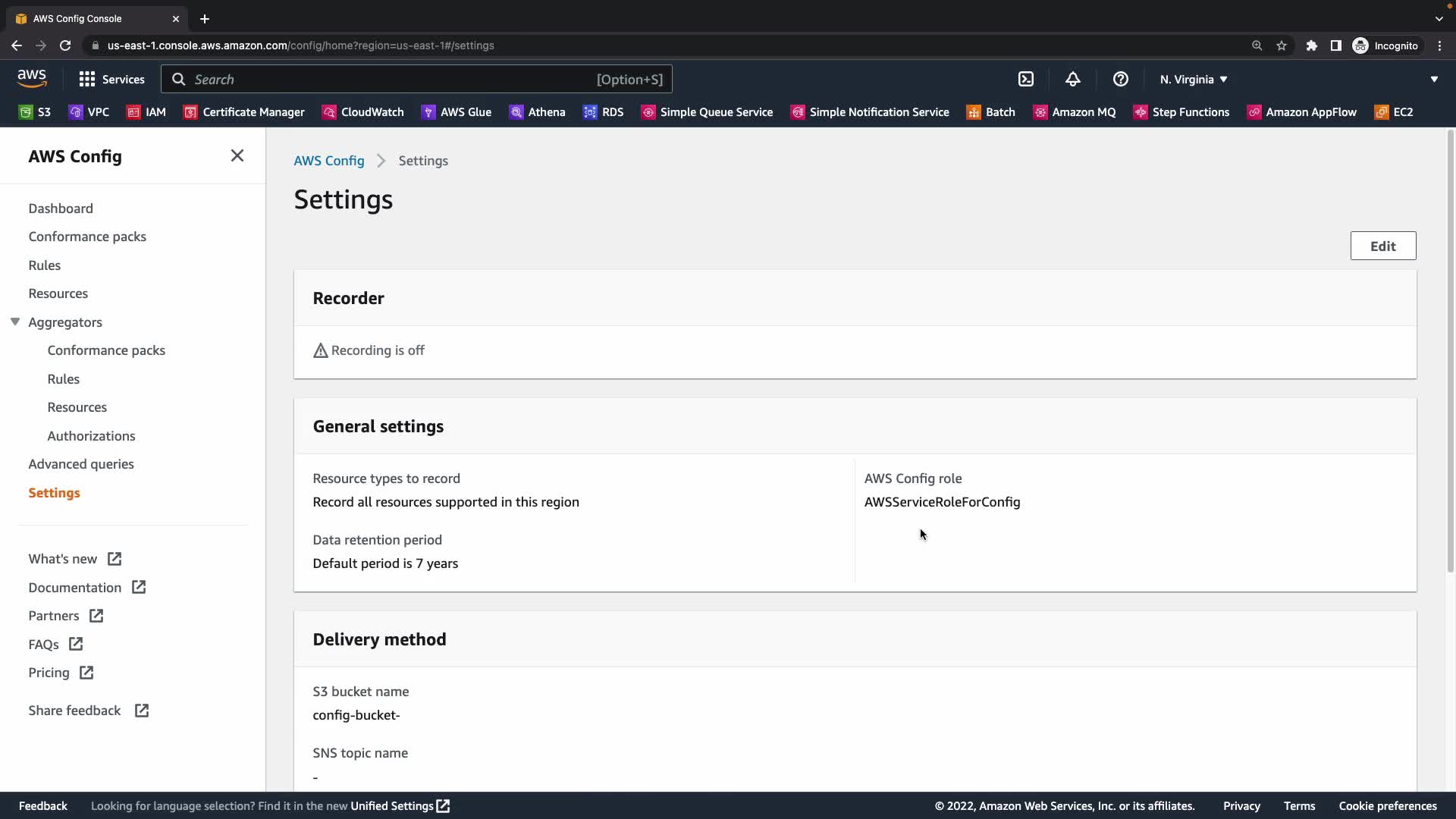Close the AWS Config side navigation
The width and height of the screenshot is (1456, 819).
coord(237,155)
